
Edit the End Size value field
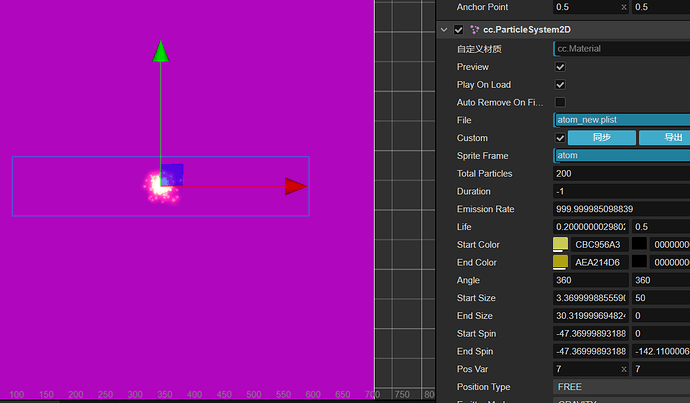(591, 315)
